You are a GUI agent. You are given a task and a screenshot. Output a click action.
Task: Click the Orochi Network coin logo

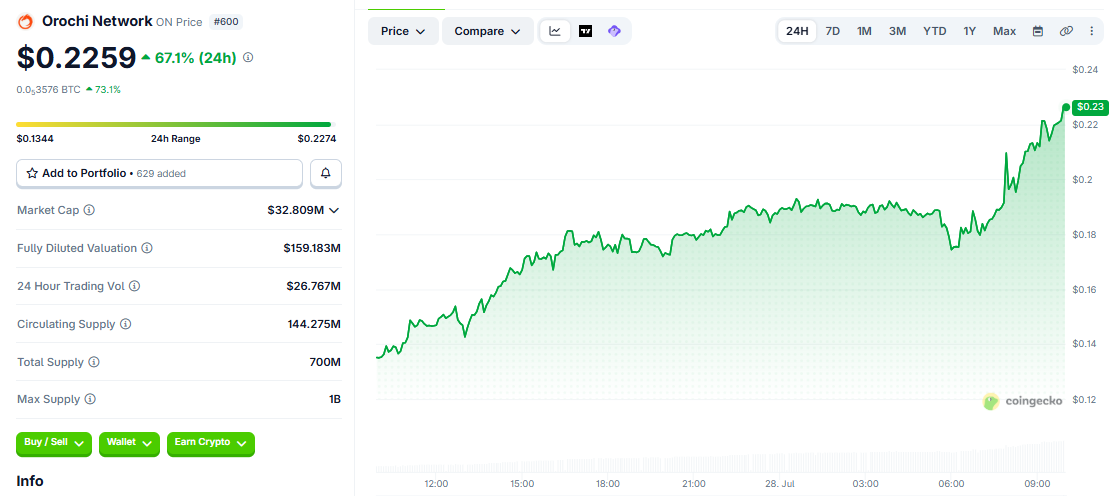(x=26, y=21)
